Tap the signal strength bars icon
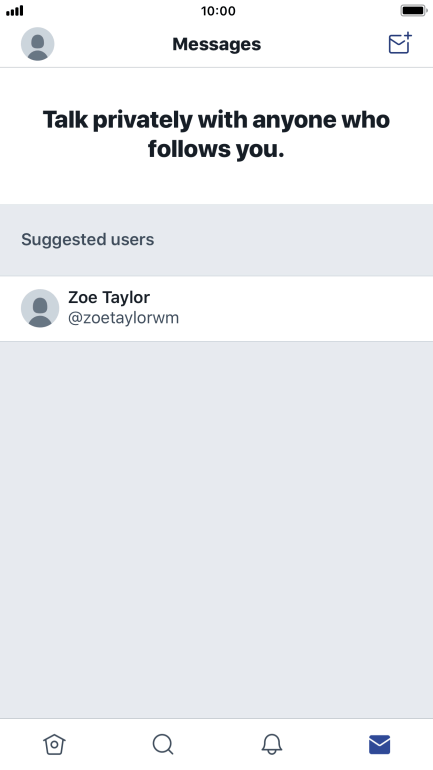The image size is (433, 770). point(15,10)
